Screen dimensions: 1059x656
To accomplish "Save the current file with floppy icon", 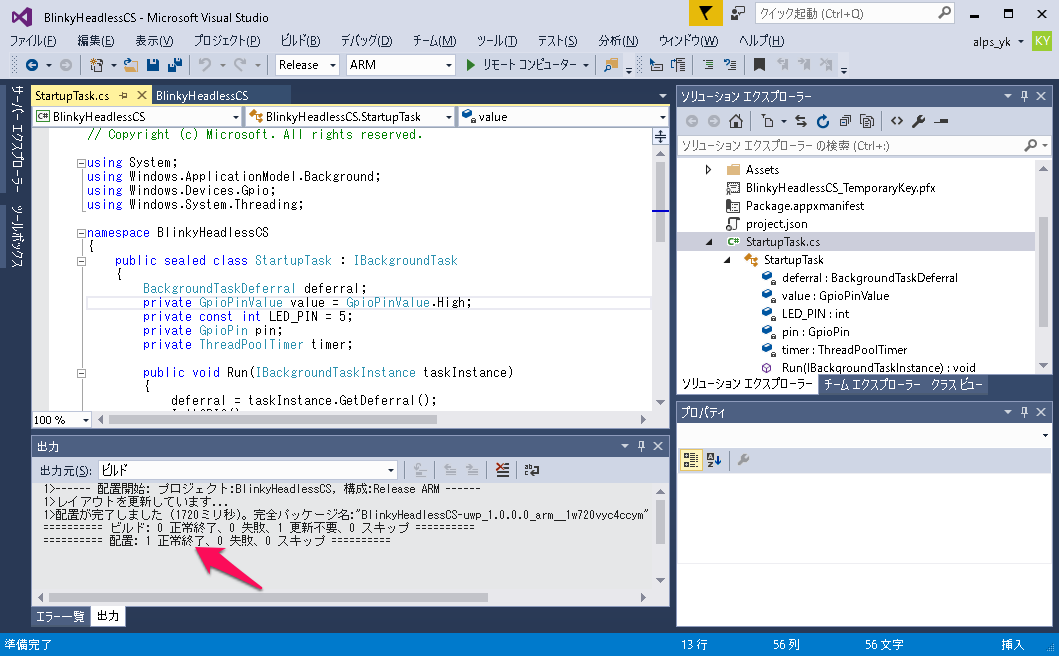I will pyautogui.click(x=153, y=65).
